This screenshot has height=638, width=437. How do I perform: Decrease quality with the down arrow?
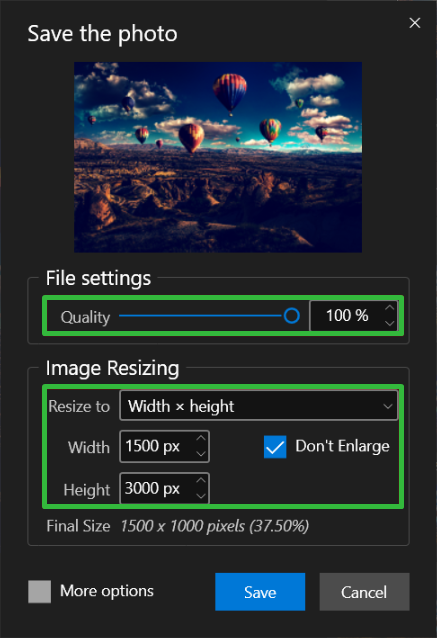click(390, 323)
